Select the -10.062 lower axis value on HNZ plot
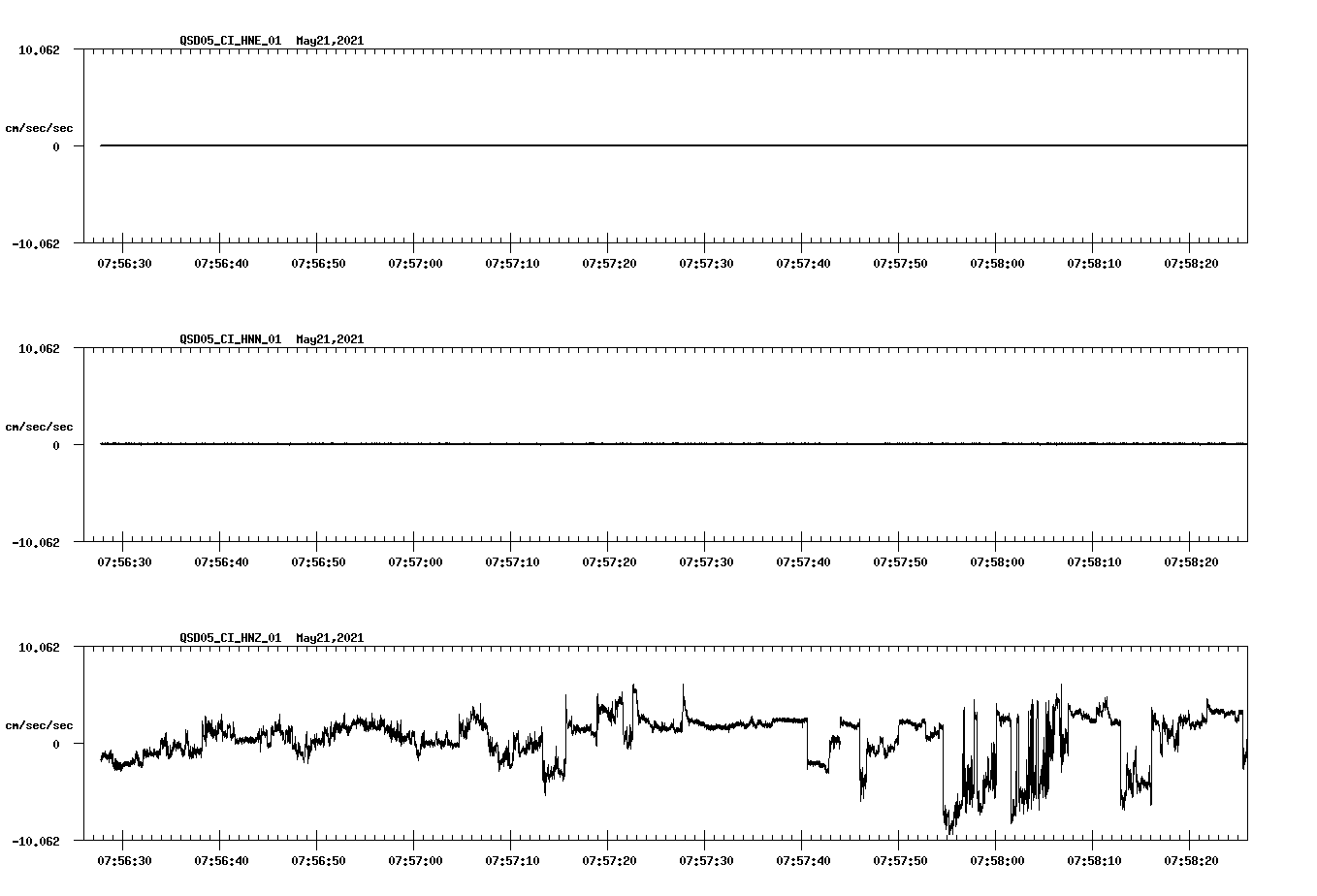 pos(37,840)
